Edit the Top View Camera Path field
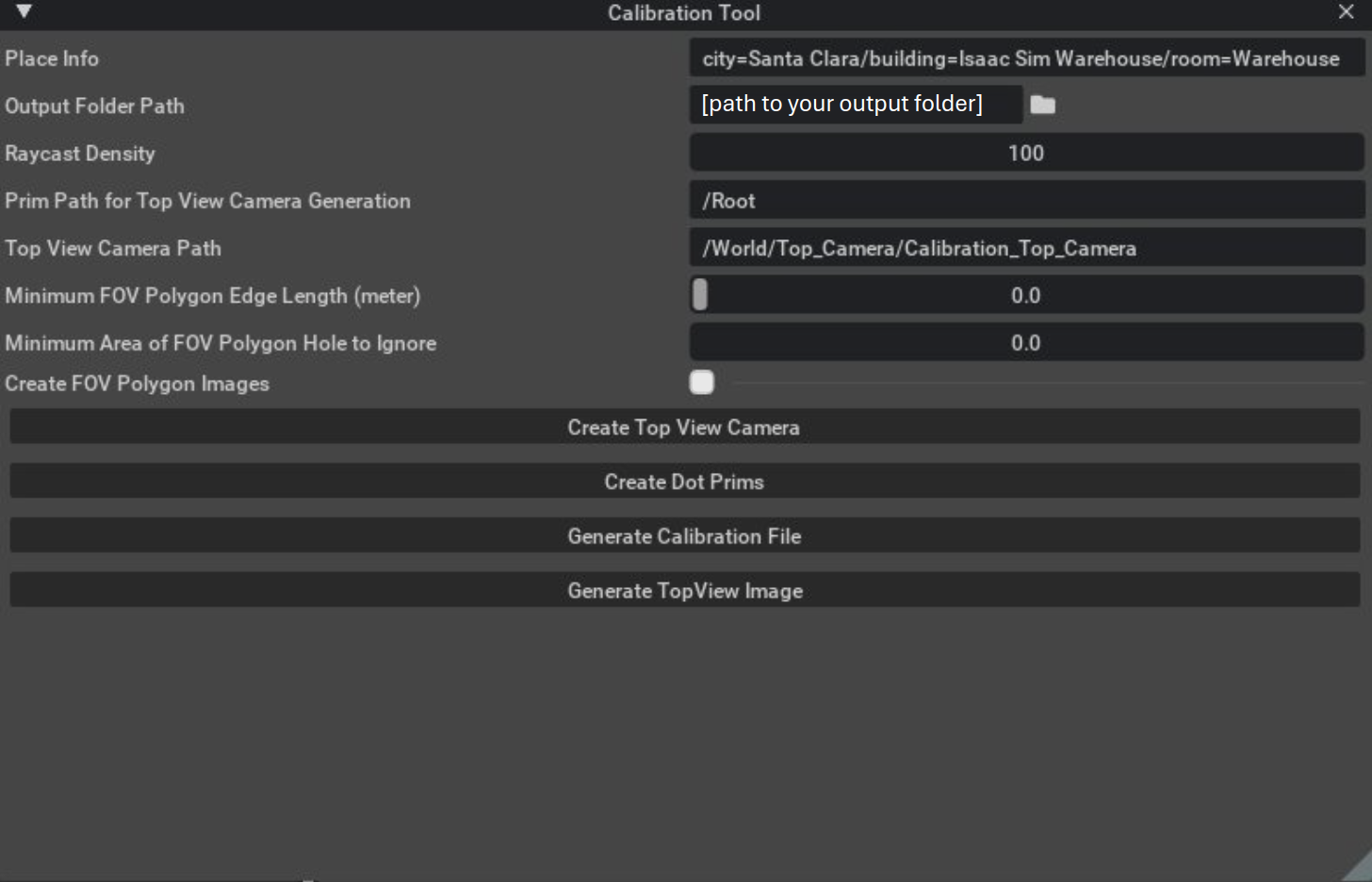1372x882 pixels. (x=1026, y=248)
